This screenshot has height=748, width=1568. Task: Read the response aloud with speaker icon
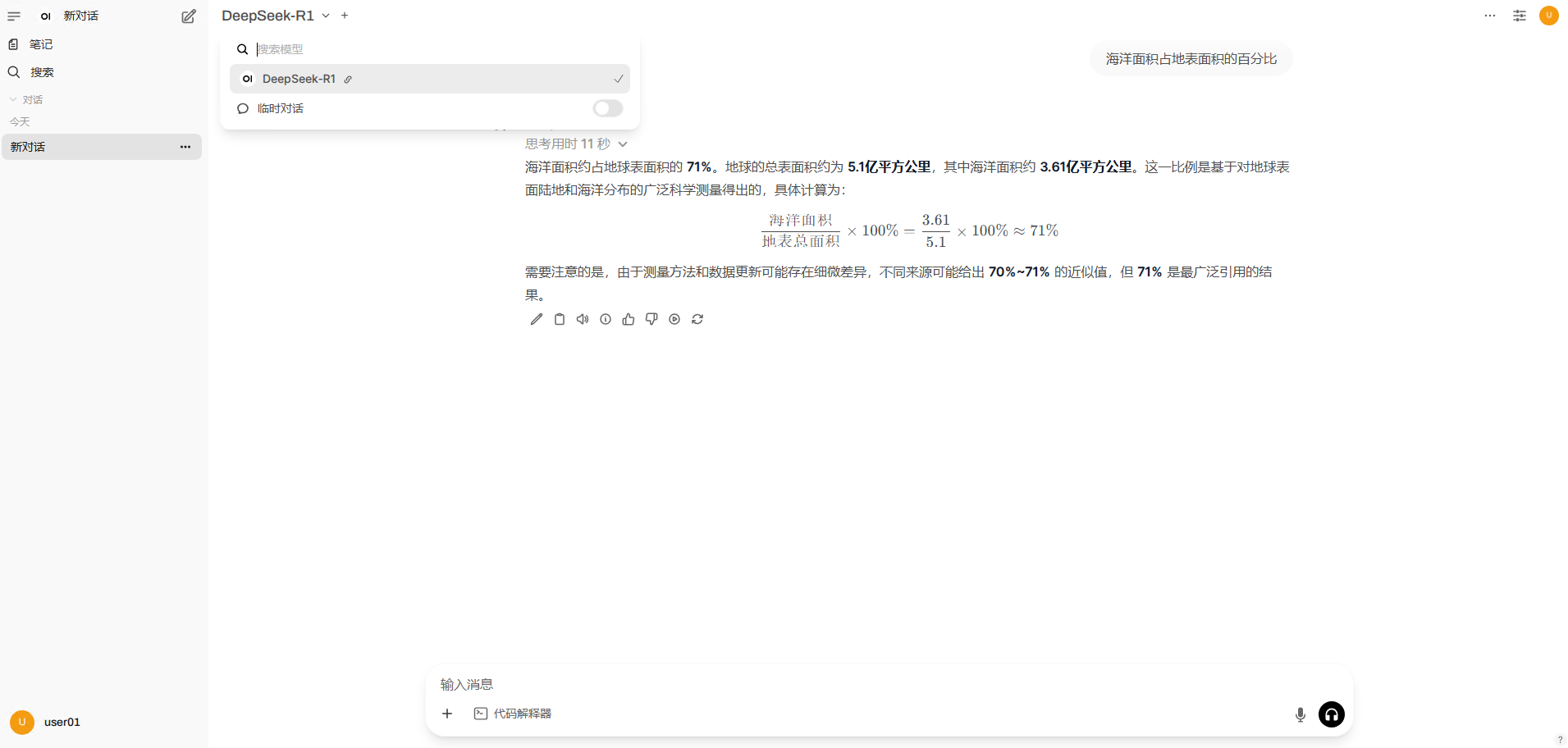pyautogui.click(x=582, y=319)
